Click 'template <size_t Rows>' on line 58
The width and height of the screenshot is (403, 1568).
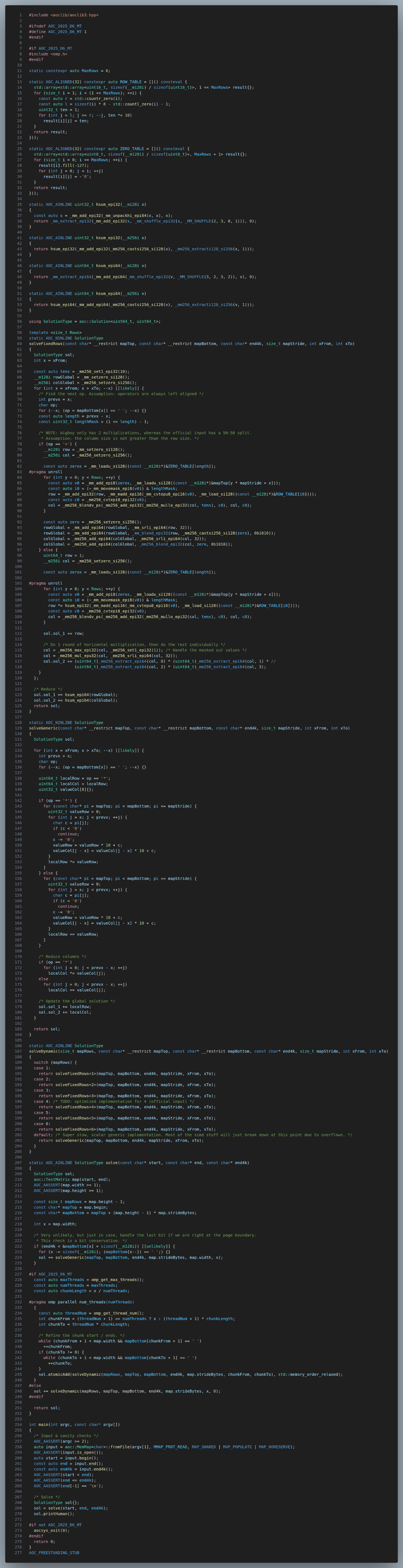click(x=55, y=333)
